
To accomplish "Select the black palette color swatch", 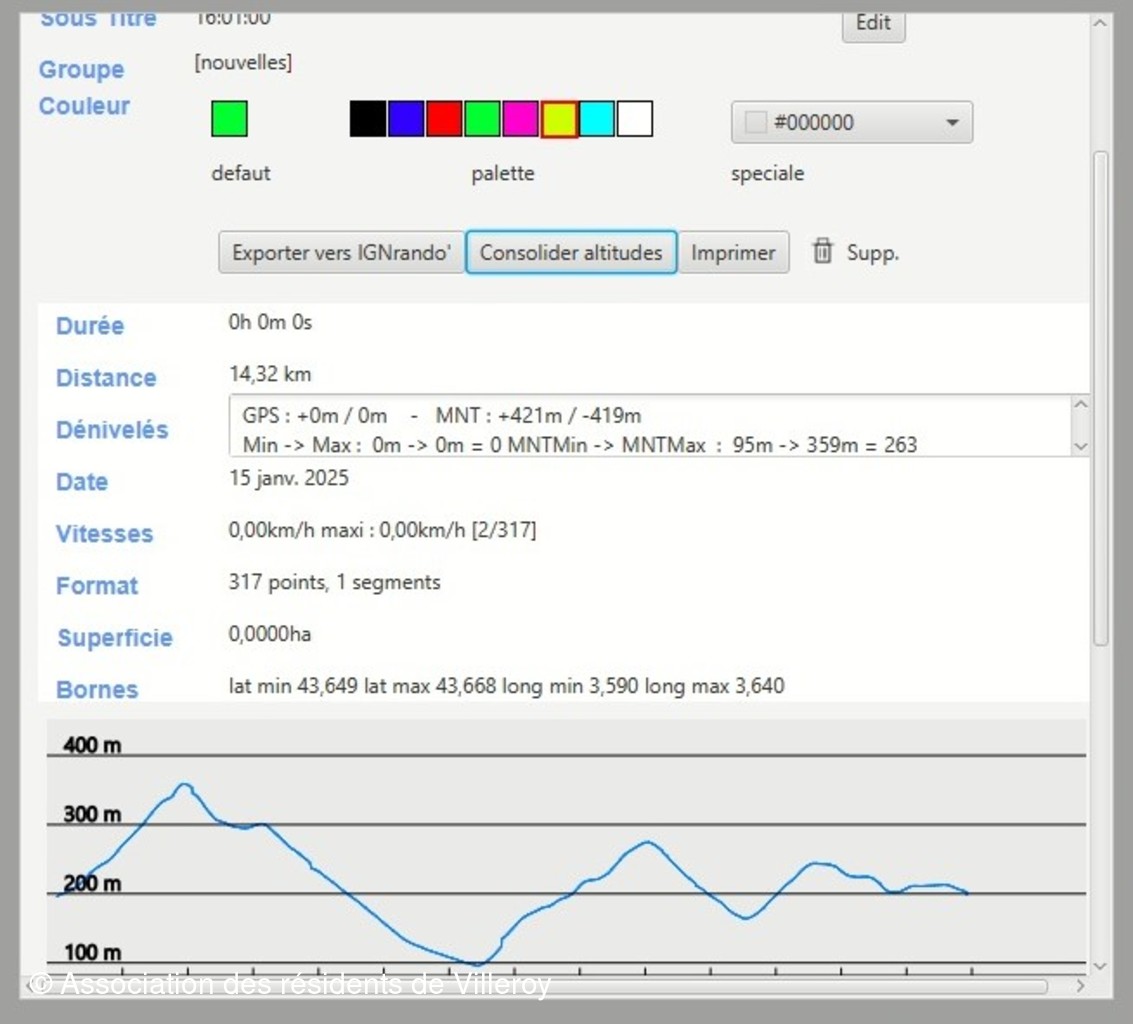I will point(368,119).
